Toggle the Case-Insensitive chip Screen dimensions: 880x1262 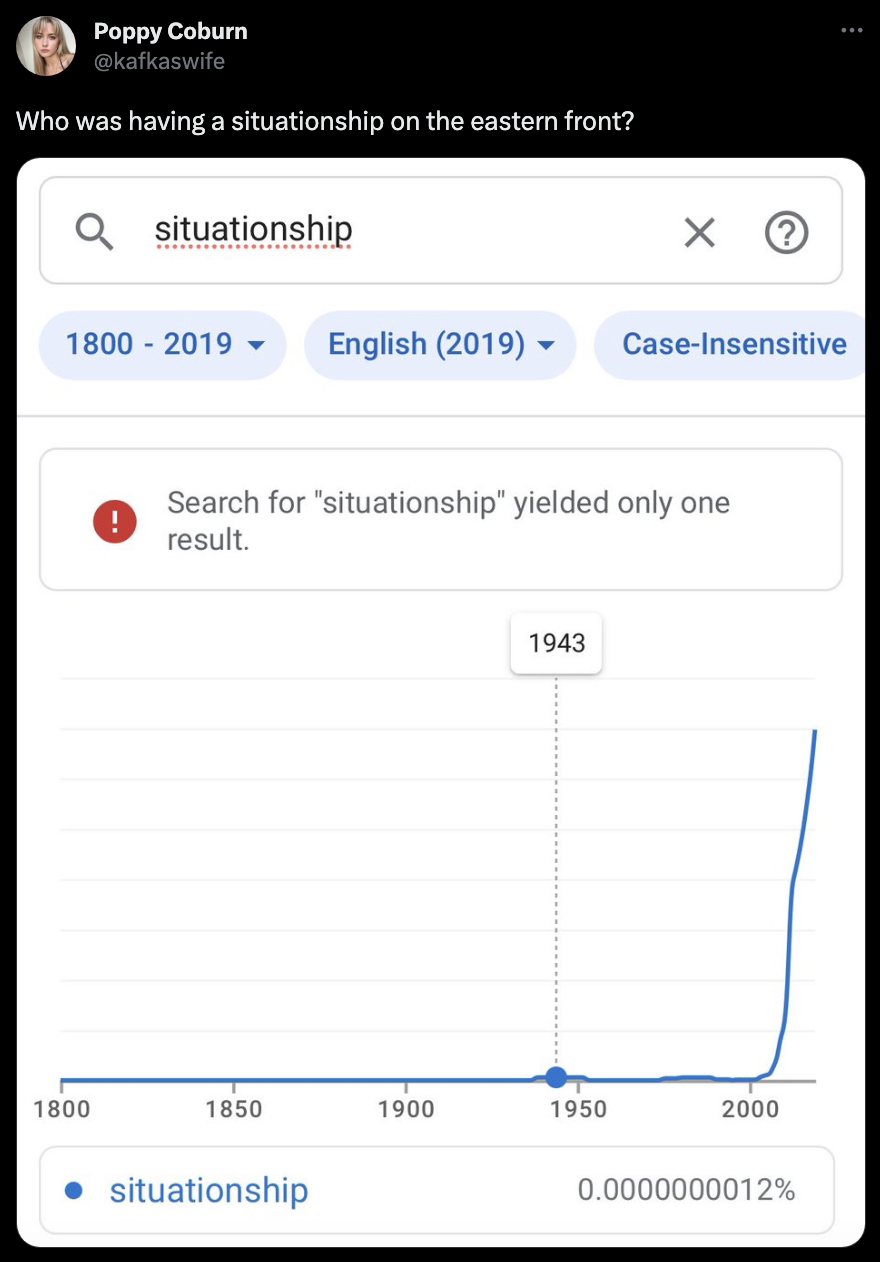[733, 344]
